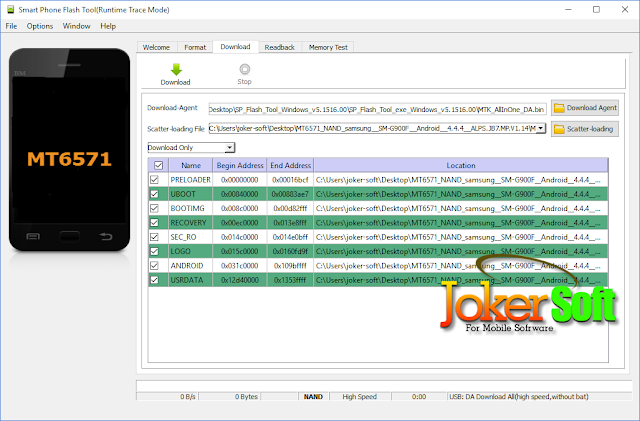Click the High Speed status entry

click(360, 396)
